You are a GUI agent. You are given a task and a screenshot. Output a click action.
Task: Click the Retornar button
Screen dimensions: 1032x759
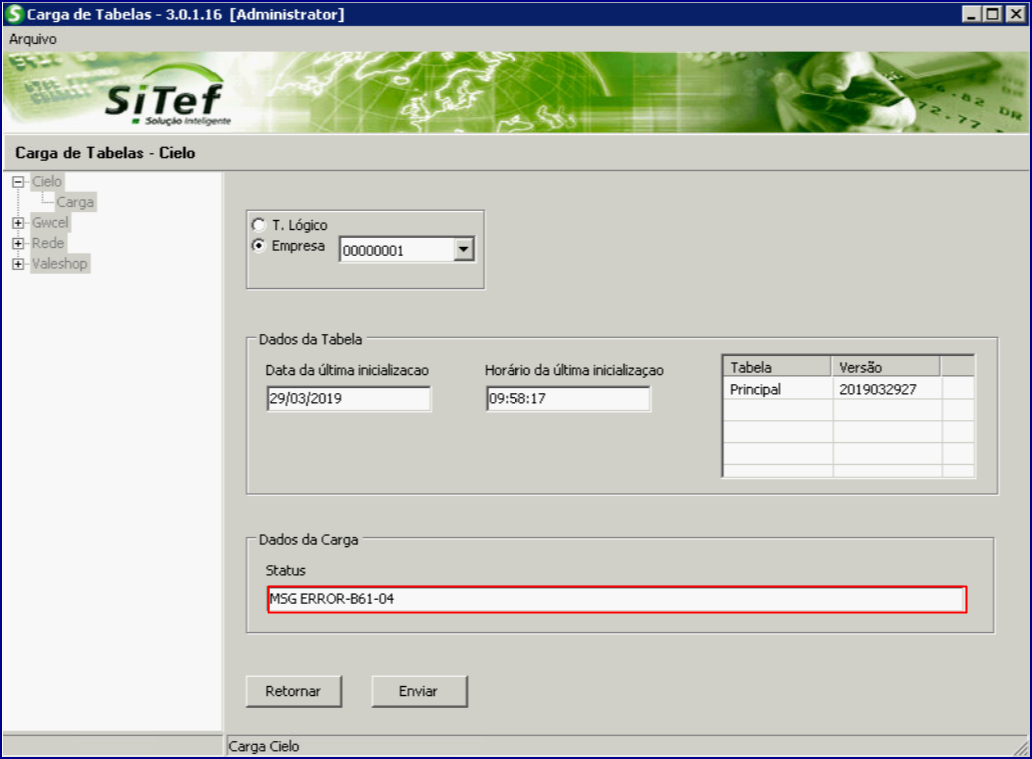pos(294,691)
